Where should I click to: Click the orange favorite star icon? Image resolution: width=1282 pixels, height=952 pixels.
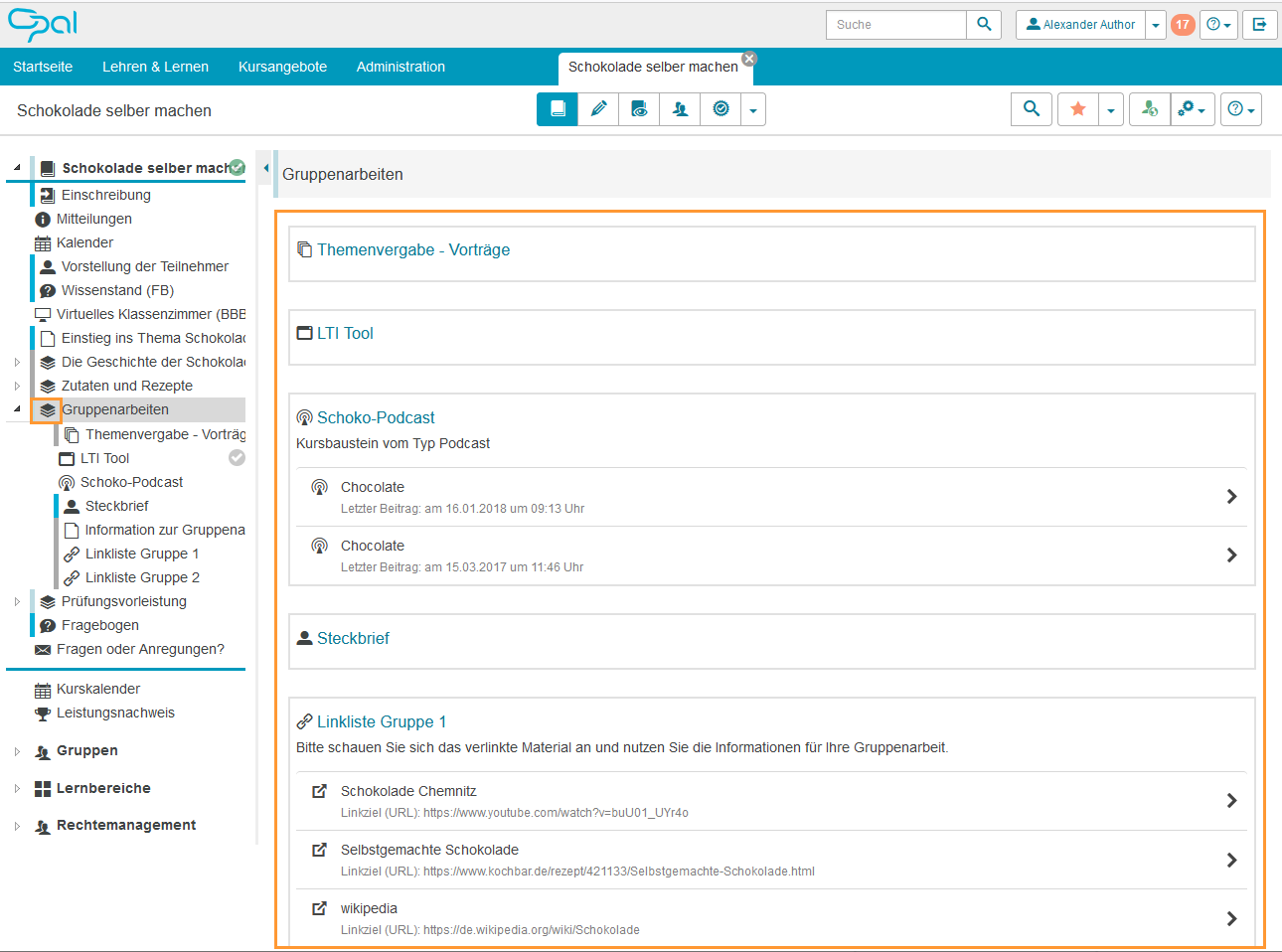point(1077,109)
